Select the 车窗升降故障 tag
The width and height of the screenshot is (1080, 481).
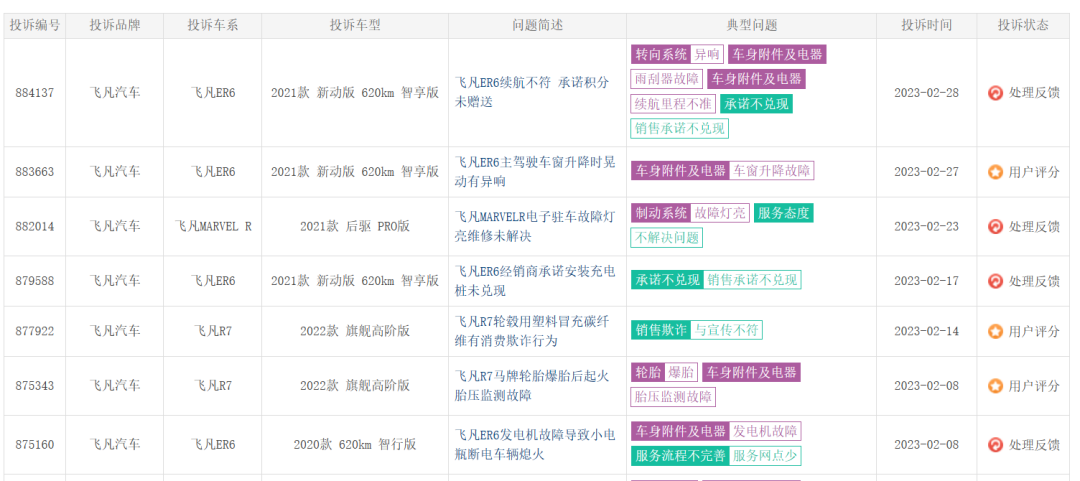772,171
